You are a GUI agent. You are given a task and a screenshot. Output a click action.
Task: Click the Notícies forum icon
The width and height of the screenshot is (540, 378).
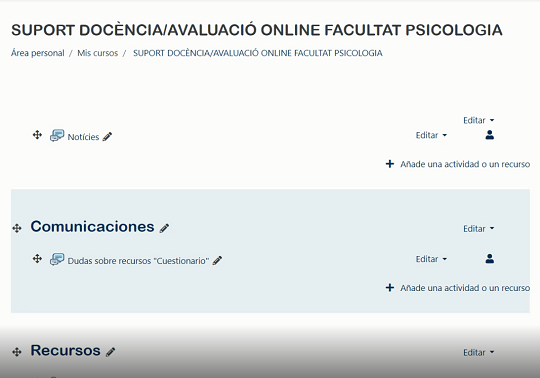[57, 136]
